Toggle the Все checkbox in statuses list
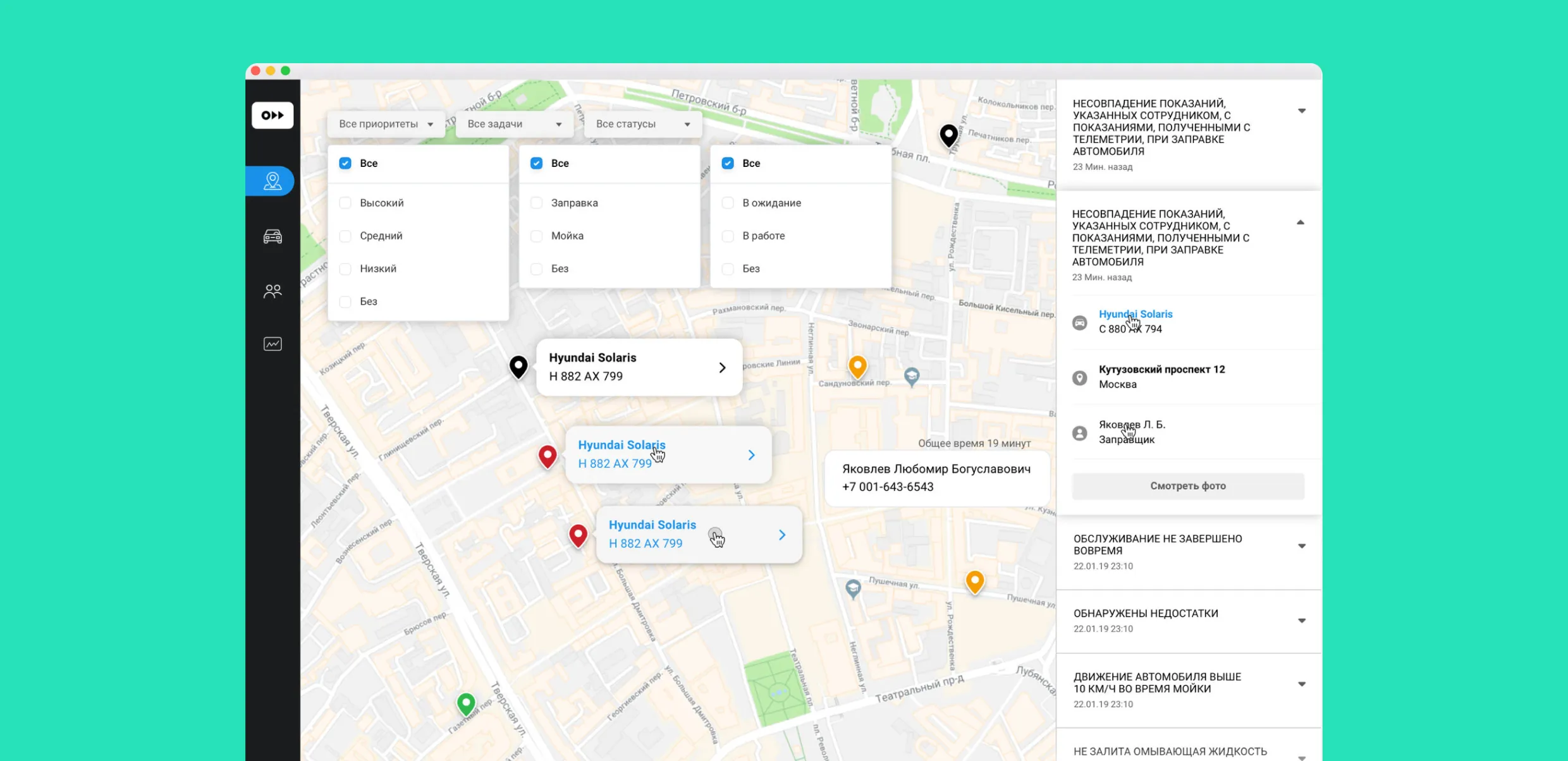1568x761 pixels. [x=728, y=163]
